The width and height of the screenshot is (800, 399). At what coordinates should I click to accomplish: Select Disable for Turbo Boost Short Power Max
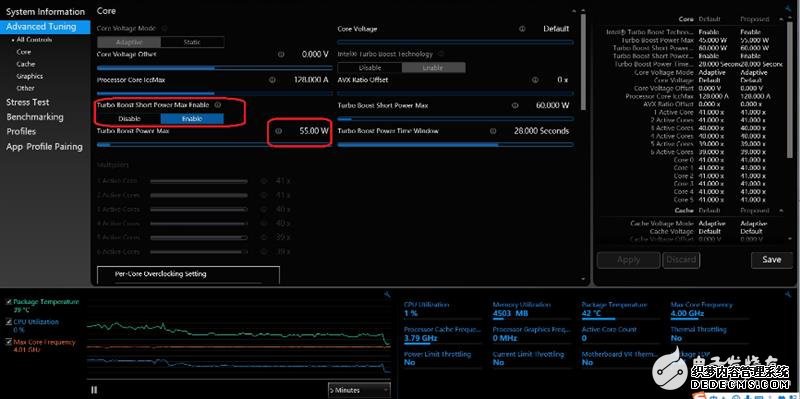[x=129, y=118]
